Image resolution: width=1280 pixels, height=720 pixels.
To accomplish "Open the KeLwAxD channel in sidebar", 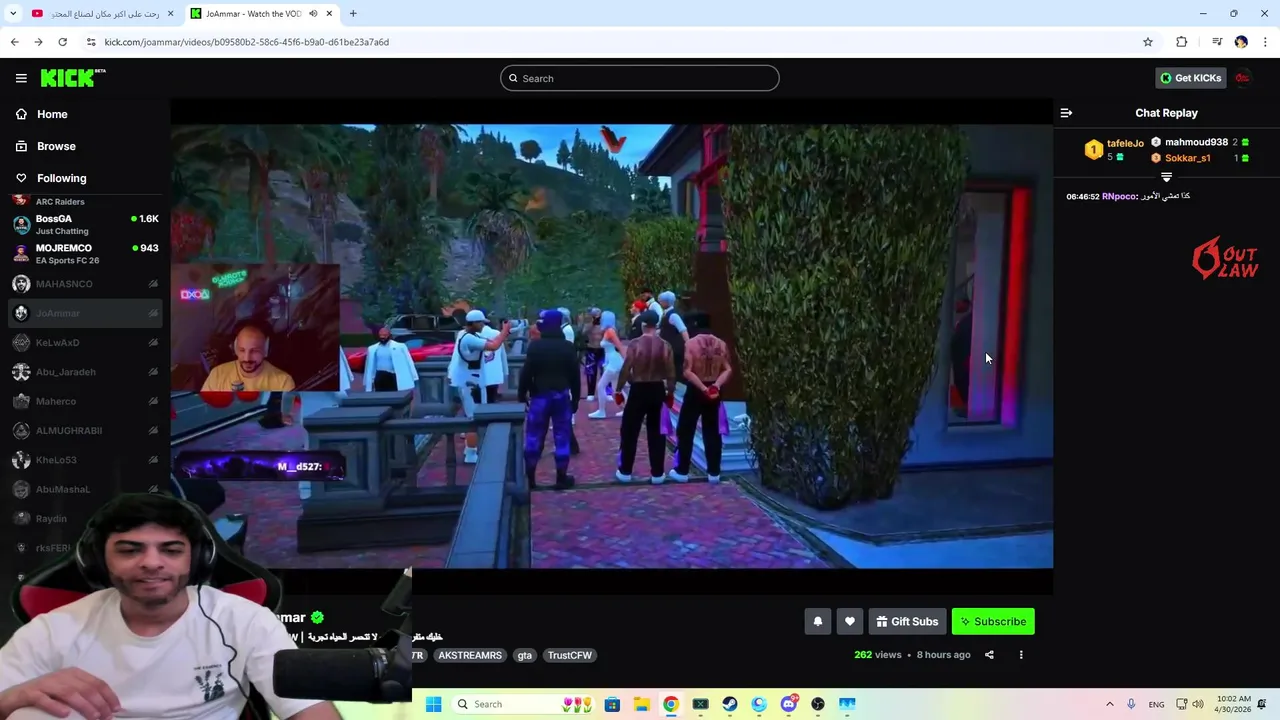I will pos(85,342).
